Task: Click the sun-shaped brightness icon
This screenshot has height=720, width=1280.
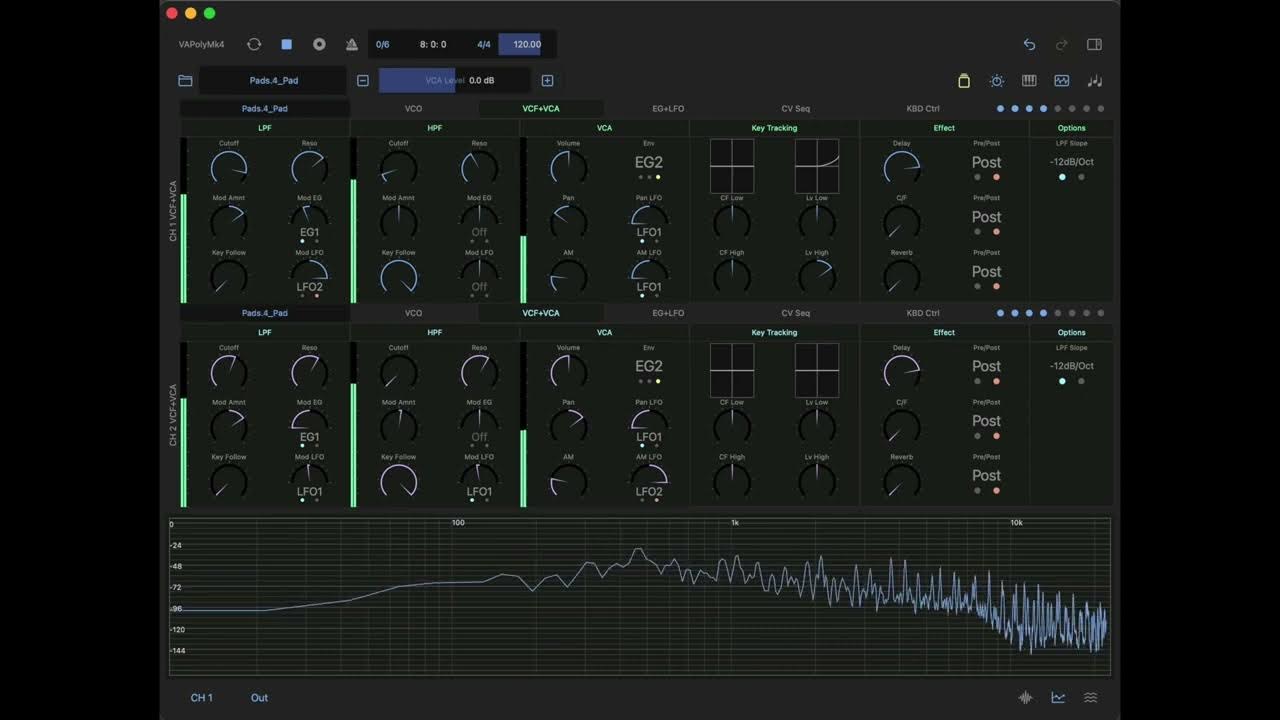Action: (997, 81)
